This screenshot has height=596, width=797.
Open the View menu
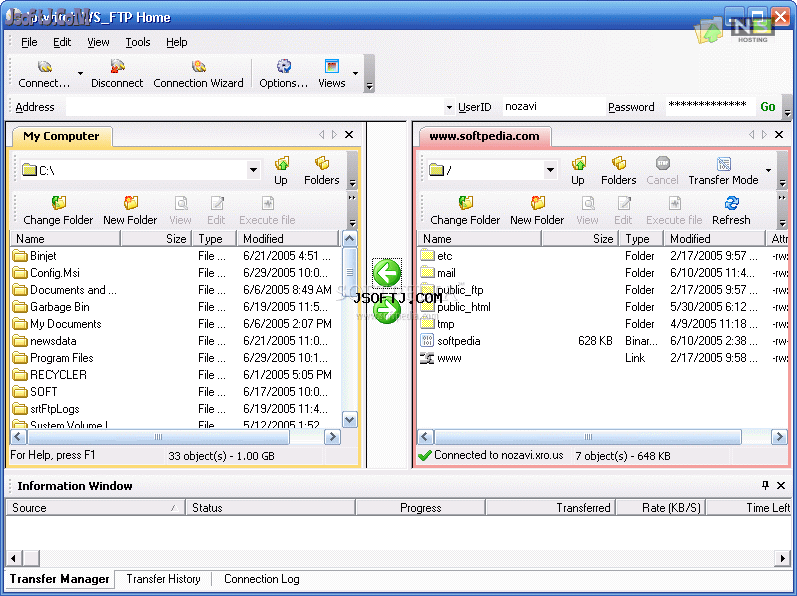pos(98,42)
